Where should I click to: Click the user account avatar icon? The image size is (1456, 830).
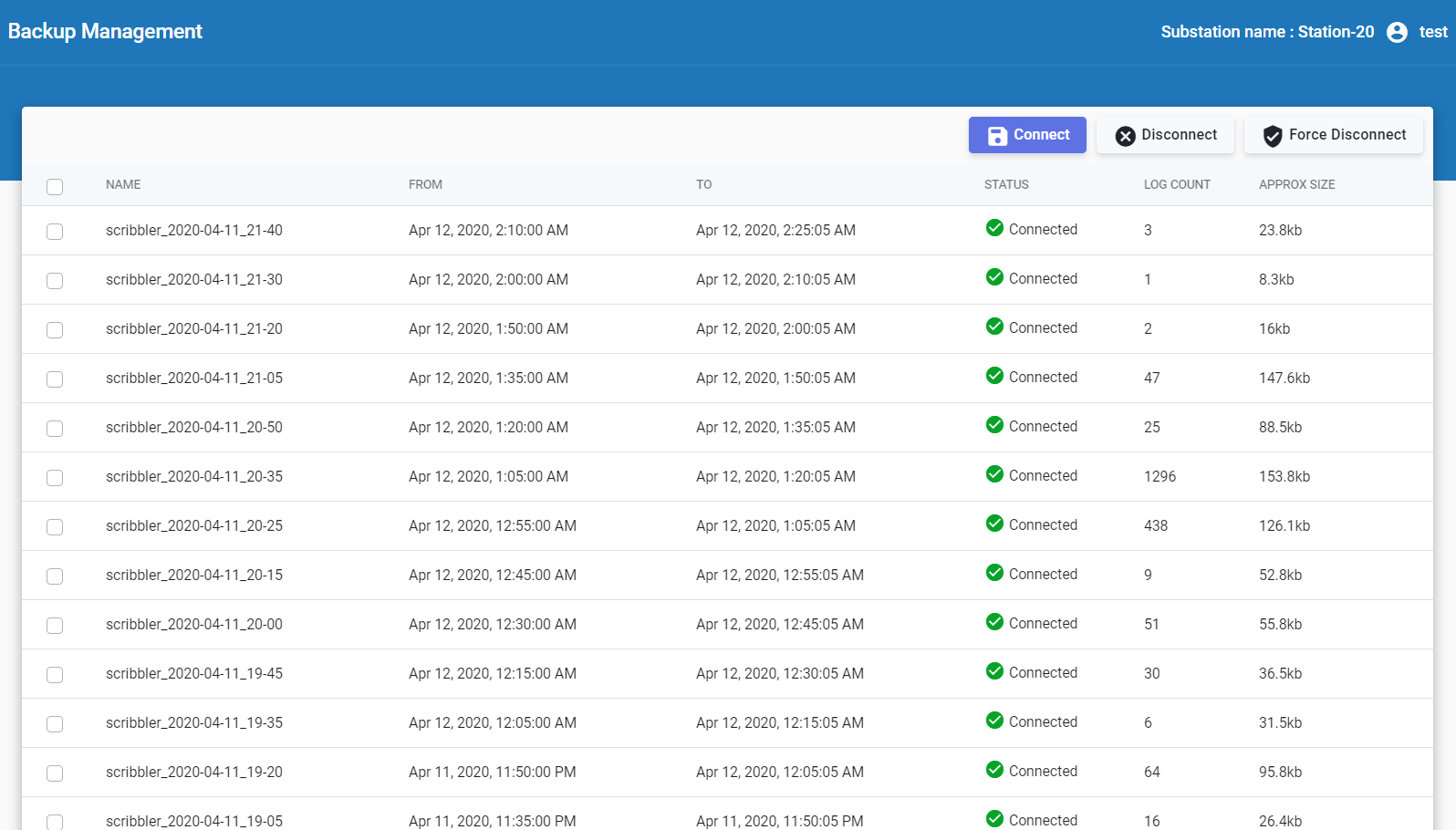pos(1397,32)
